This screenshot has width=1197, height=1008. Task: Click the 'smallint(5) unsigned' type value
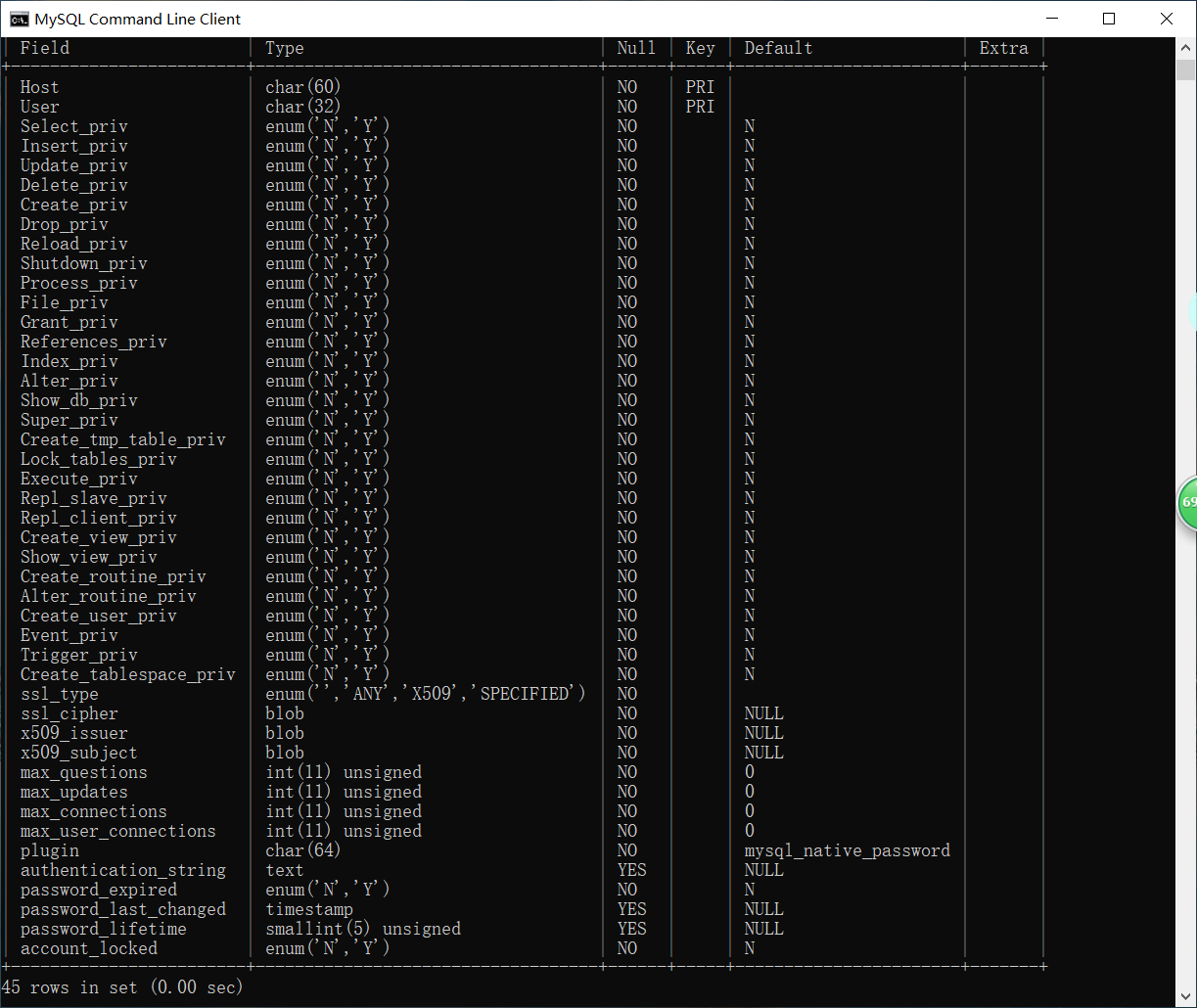363,929
